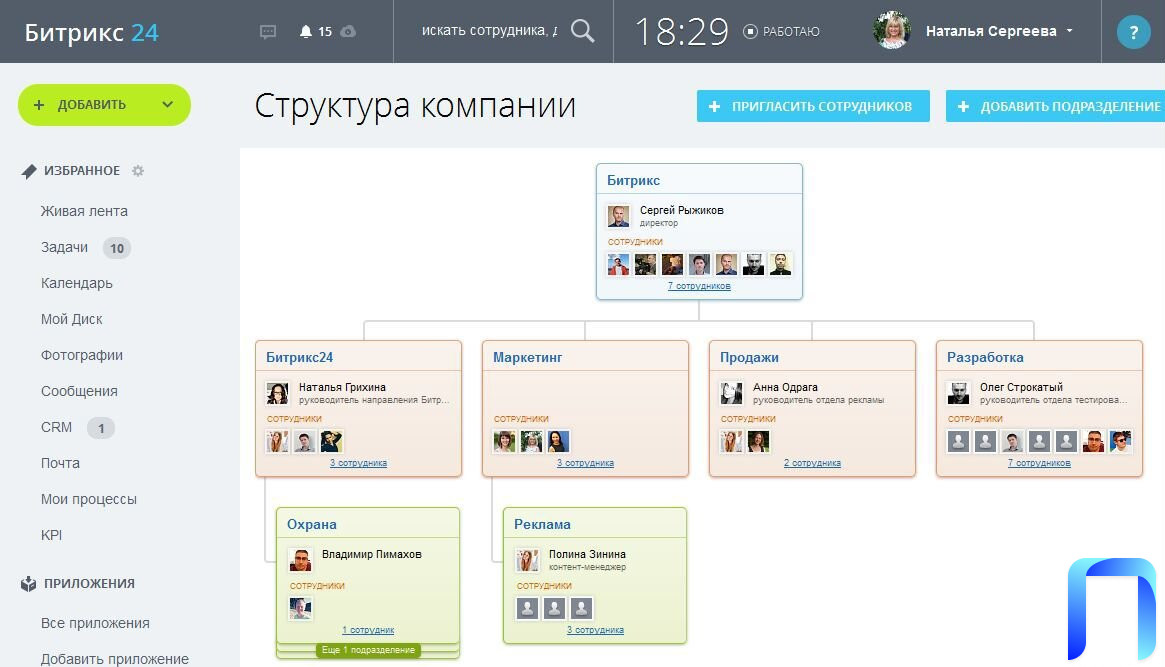This screenshot has width=1165, height=667.
Task: Click Олег Строкатый avatar
Action: pos(958,393)
